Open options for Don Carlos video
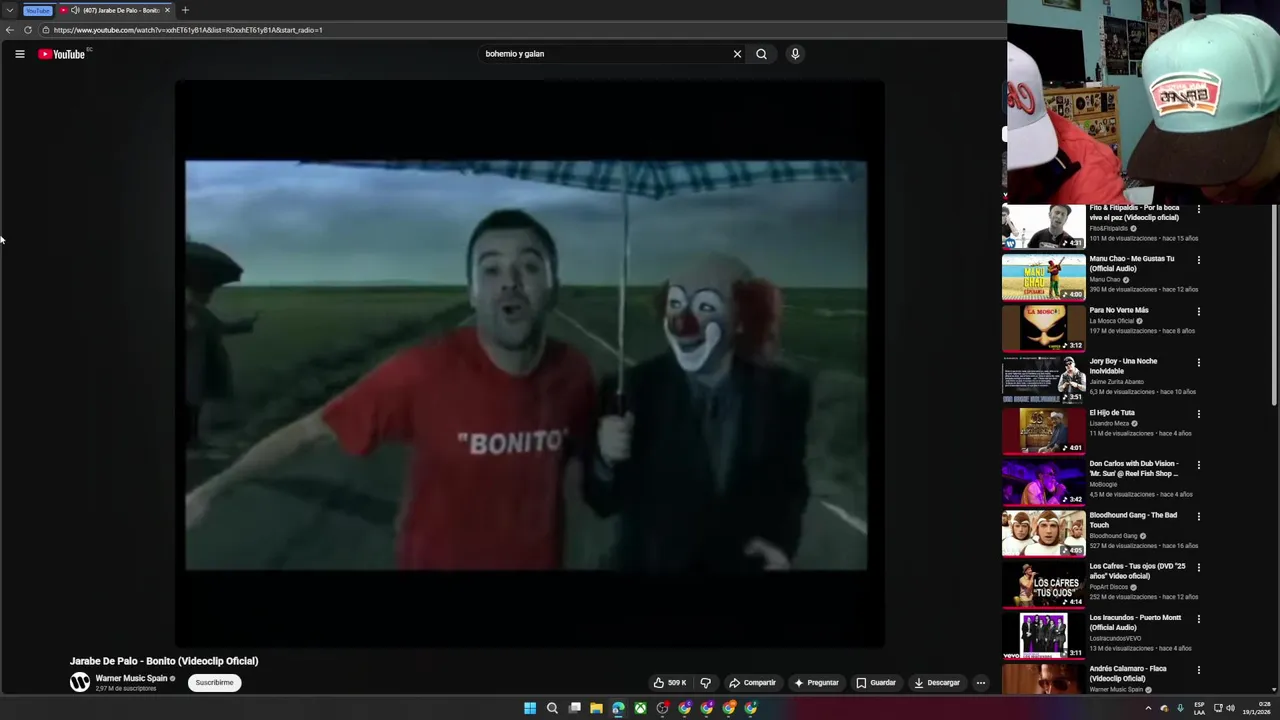 pyautogui.click(x=1198, y=465)
